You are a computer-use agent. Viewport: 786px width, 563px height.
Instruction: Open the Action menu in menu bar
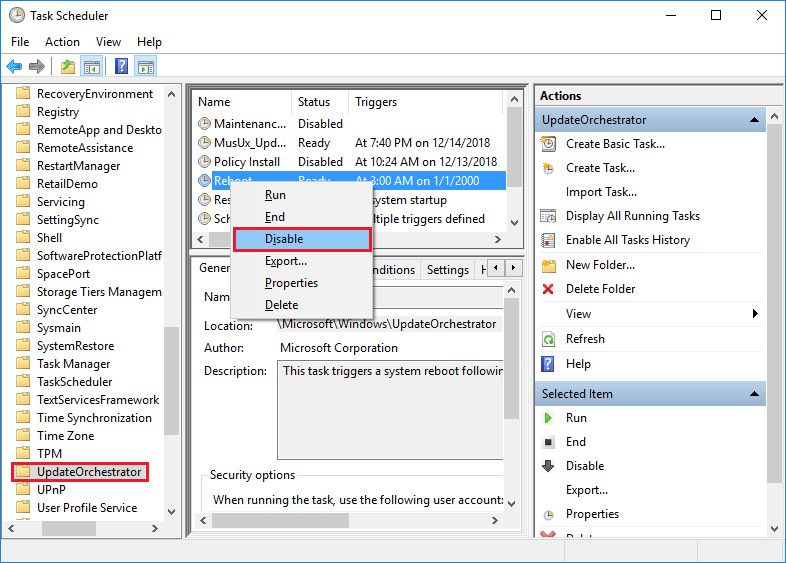(x=62, y=42)
